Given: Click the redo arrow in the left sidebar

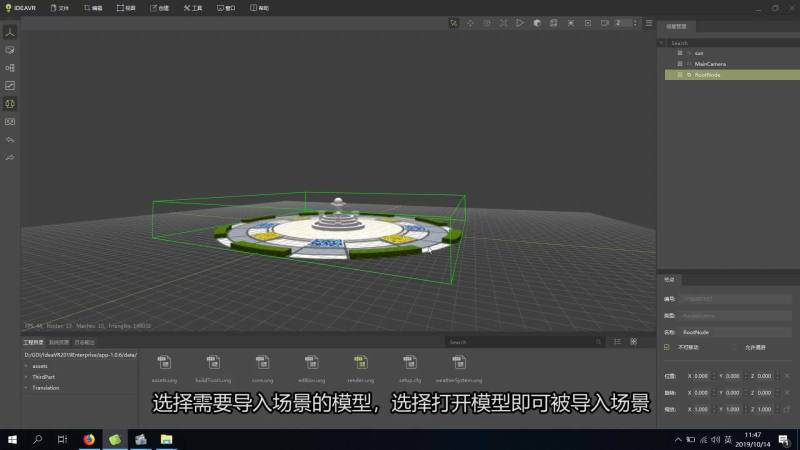Looking at the screenshot, I should pyautogui.click(x=10, y=158).
